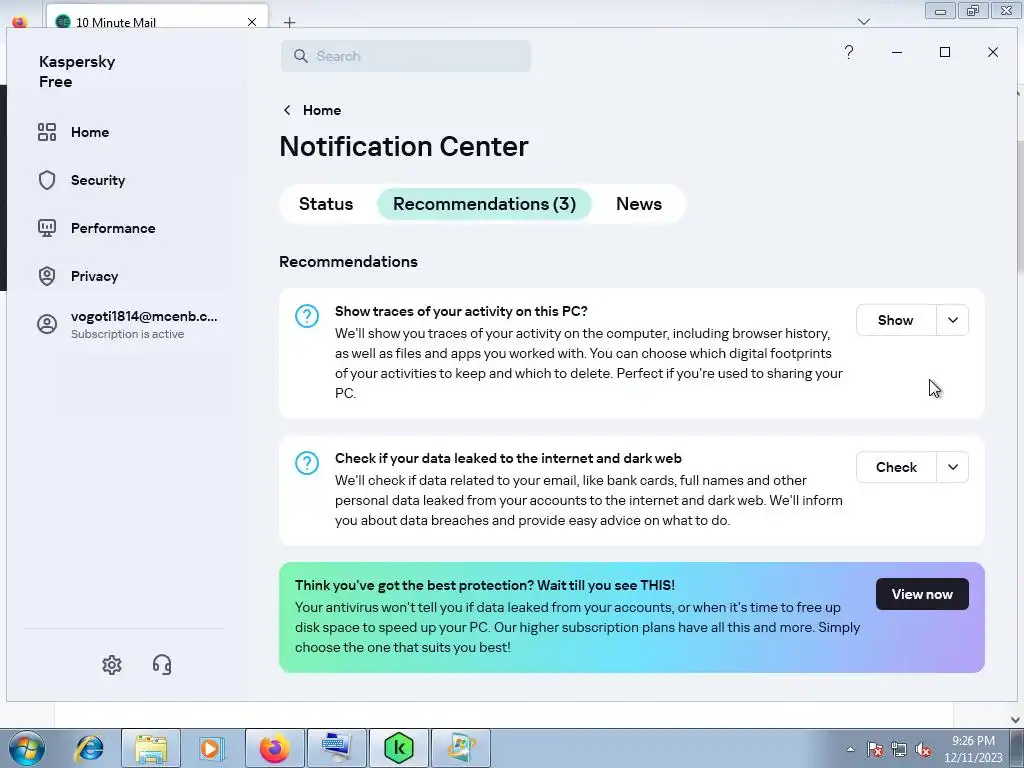Open support headset icon
The width and height of the screenshot is (1024, 768).
tap(162, 665)
